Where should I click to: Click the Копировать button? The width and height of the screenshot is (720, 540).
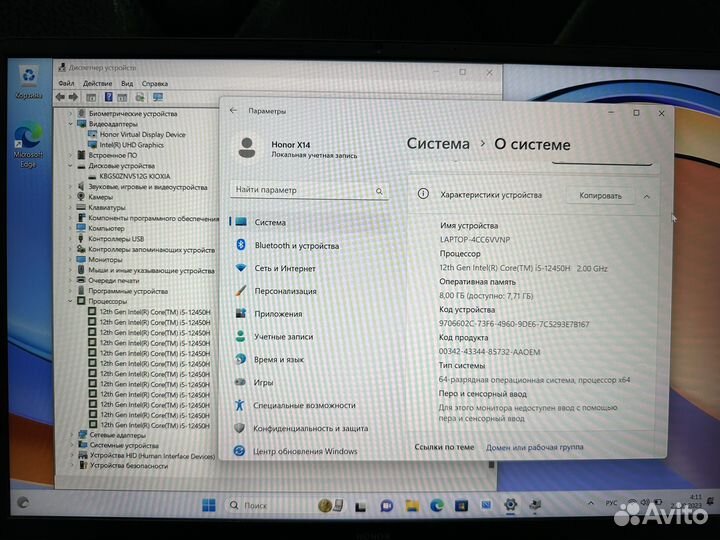tap(600, 196)
